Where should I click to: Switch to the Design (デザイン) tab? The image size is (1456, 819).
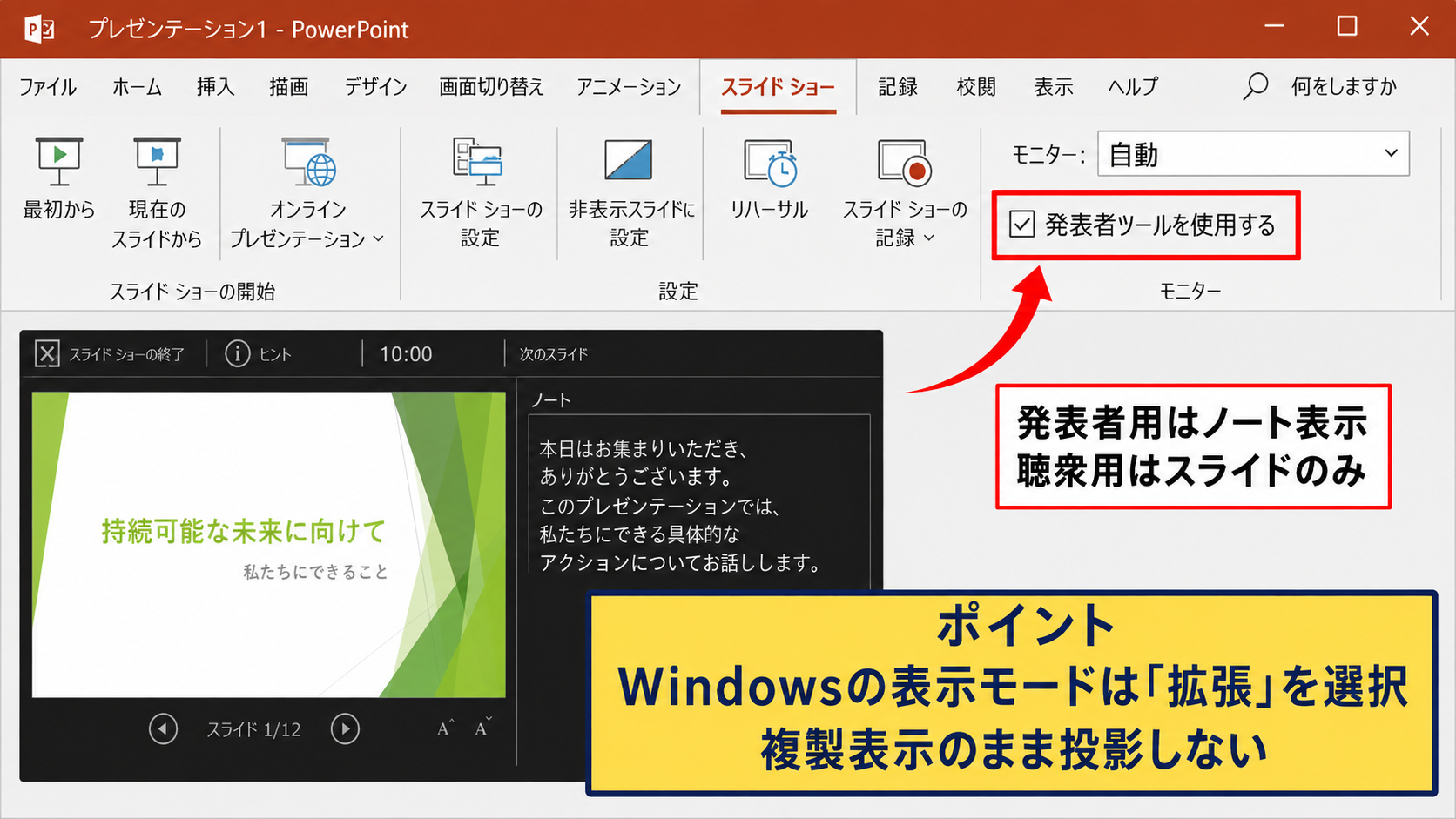(x=375, y=87)
